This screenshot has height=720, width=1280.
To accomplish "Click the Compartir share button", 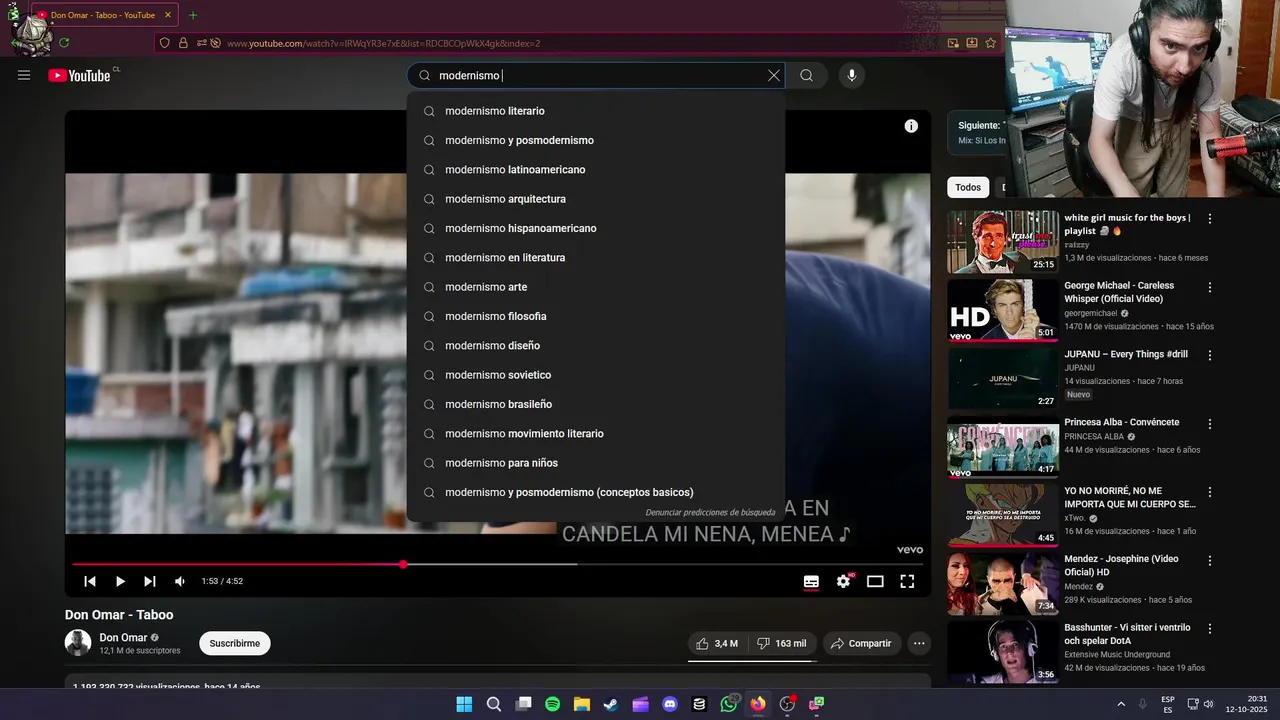I will point(860,643).
